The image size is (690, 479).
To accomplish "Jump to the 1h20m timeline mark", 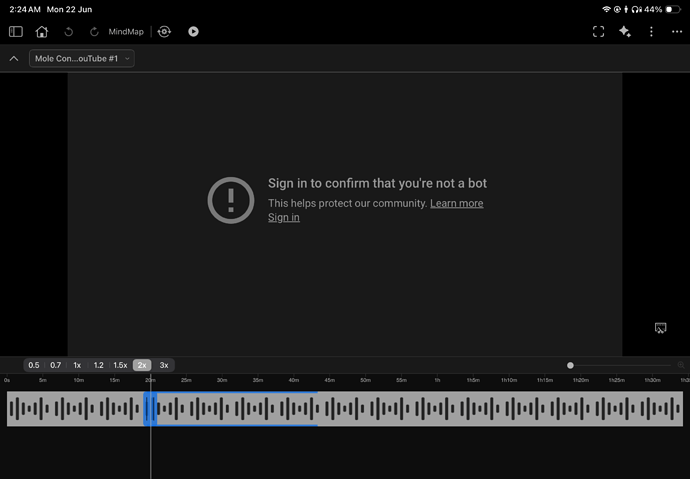I will 581,380.
